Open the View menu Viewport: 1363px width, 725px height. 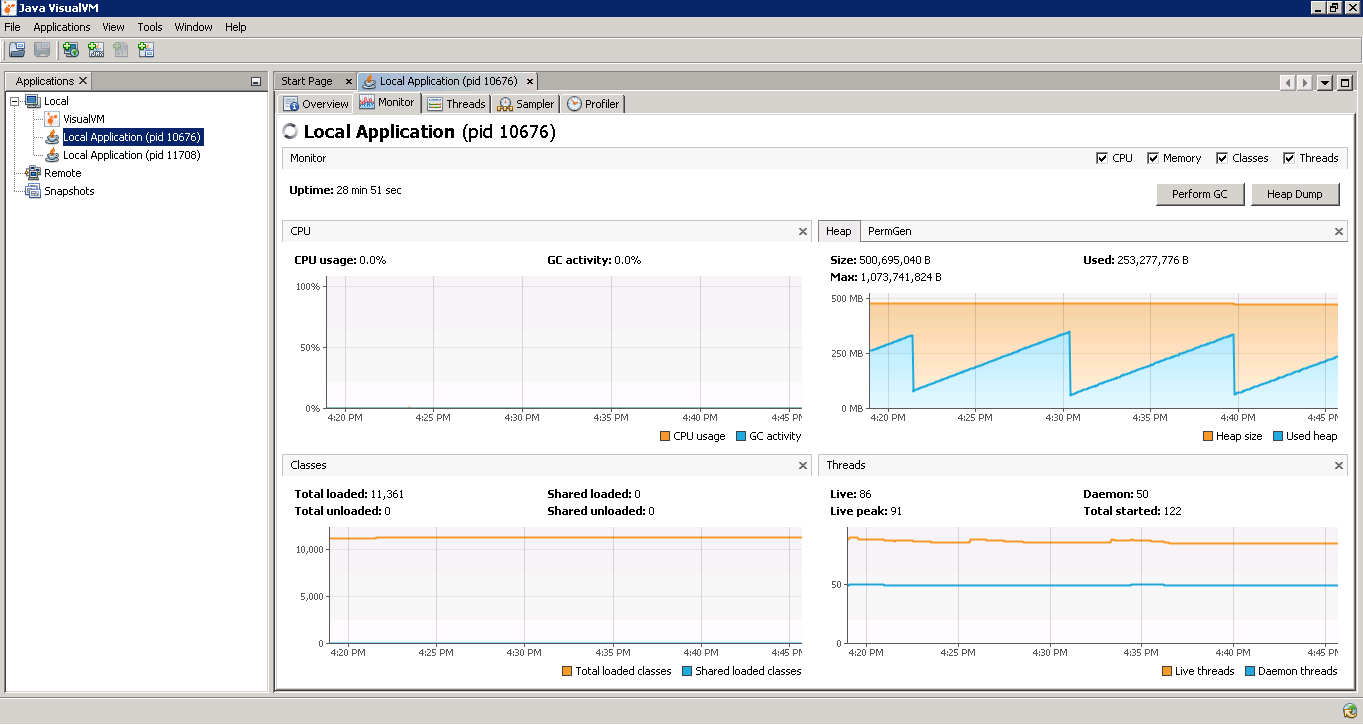click(x=113, y=27)
